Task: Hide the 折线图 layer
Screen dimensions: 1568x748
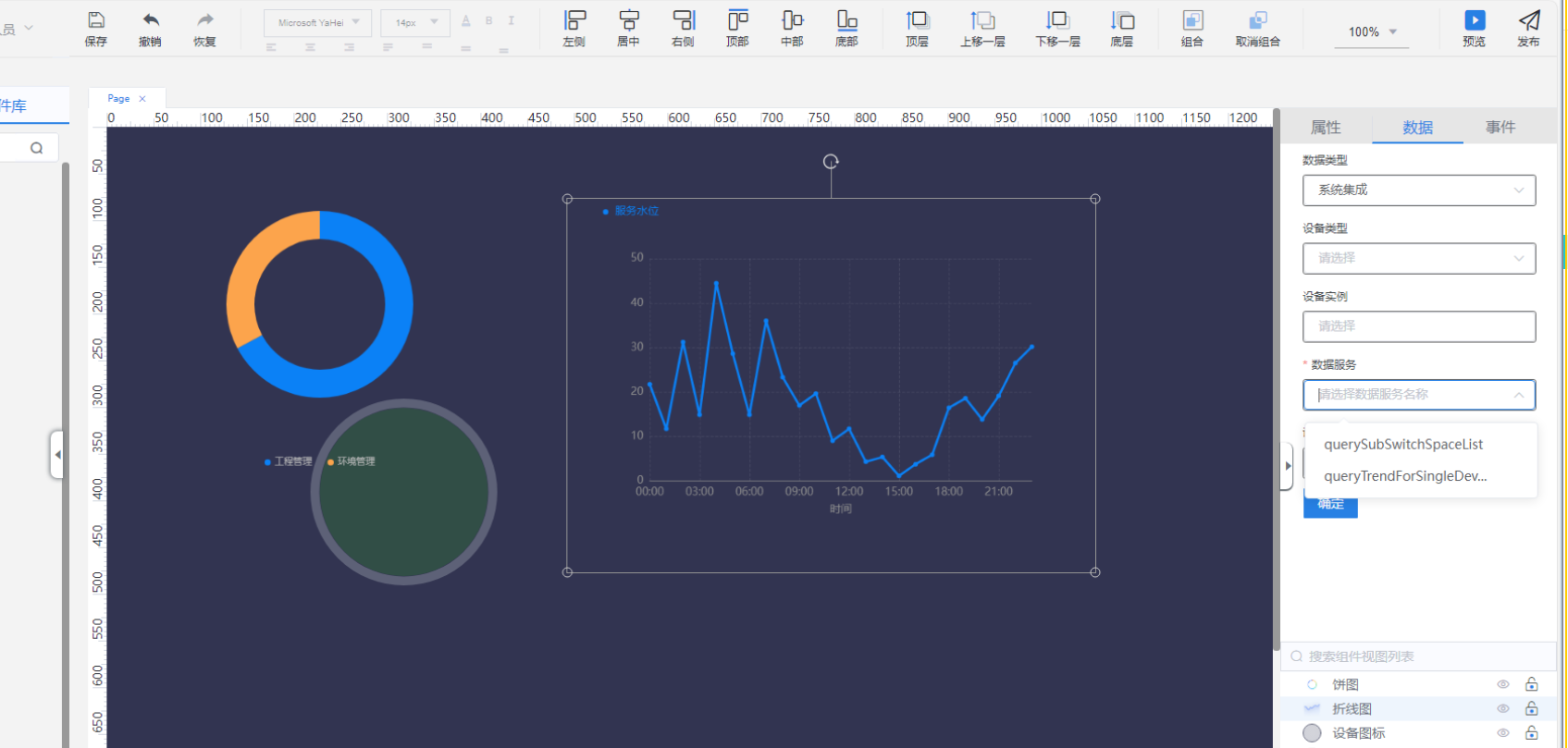Action: click(1503, 708)
